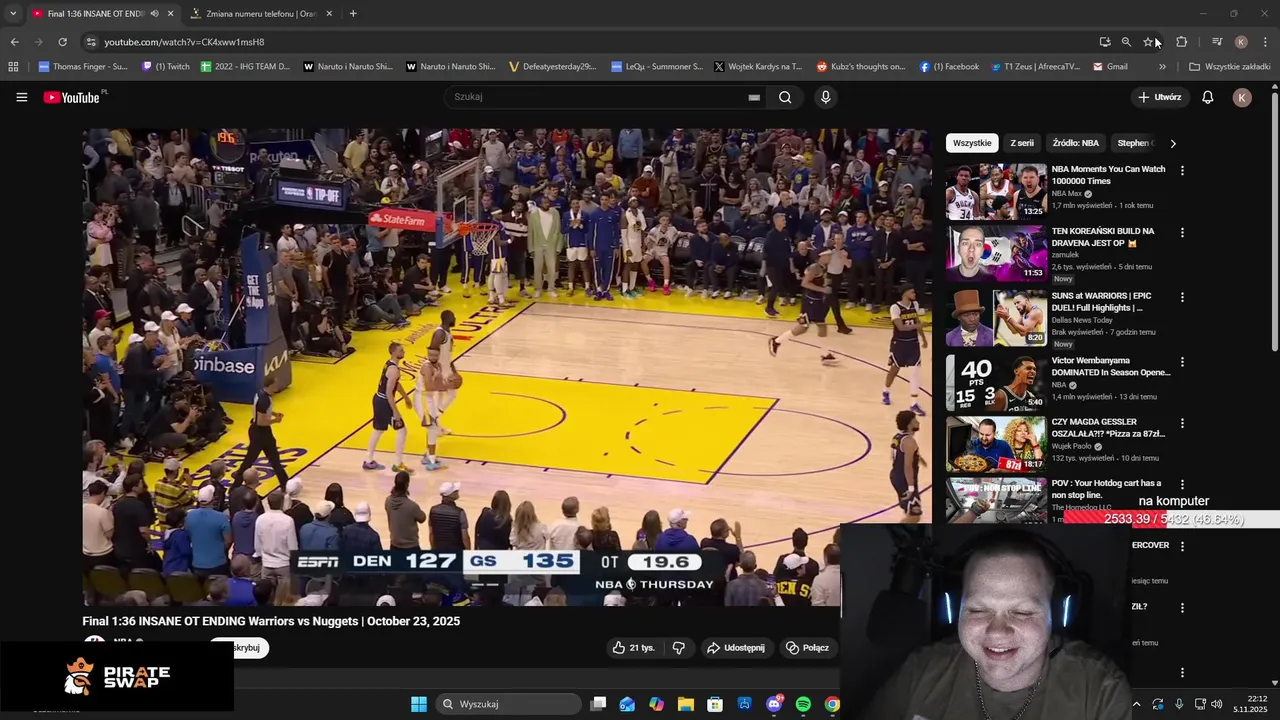Viewport: 1280px width, 720px height.
Task: Open the Twitch bookmark
Action: pyautogui.click(x=166, y=67)
